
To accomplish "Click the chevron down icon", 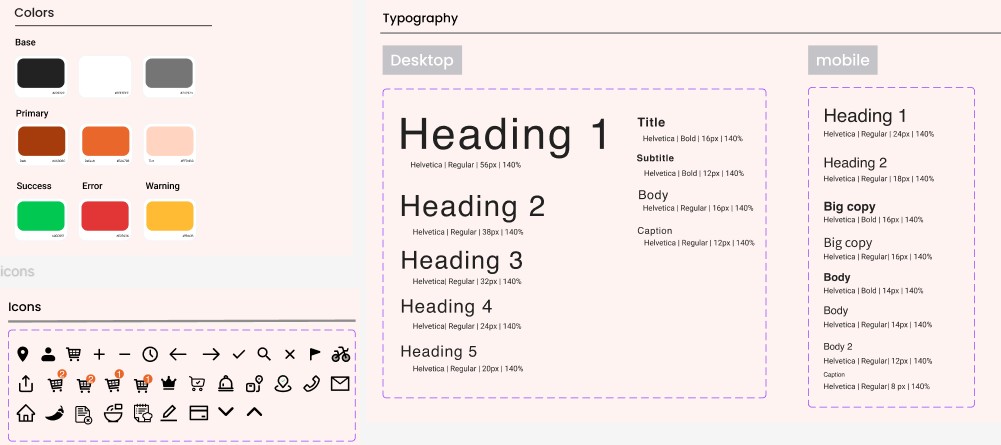I will (x=225, y=411).
